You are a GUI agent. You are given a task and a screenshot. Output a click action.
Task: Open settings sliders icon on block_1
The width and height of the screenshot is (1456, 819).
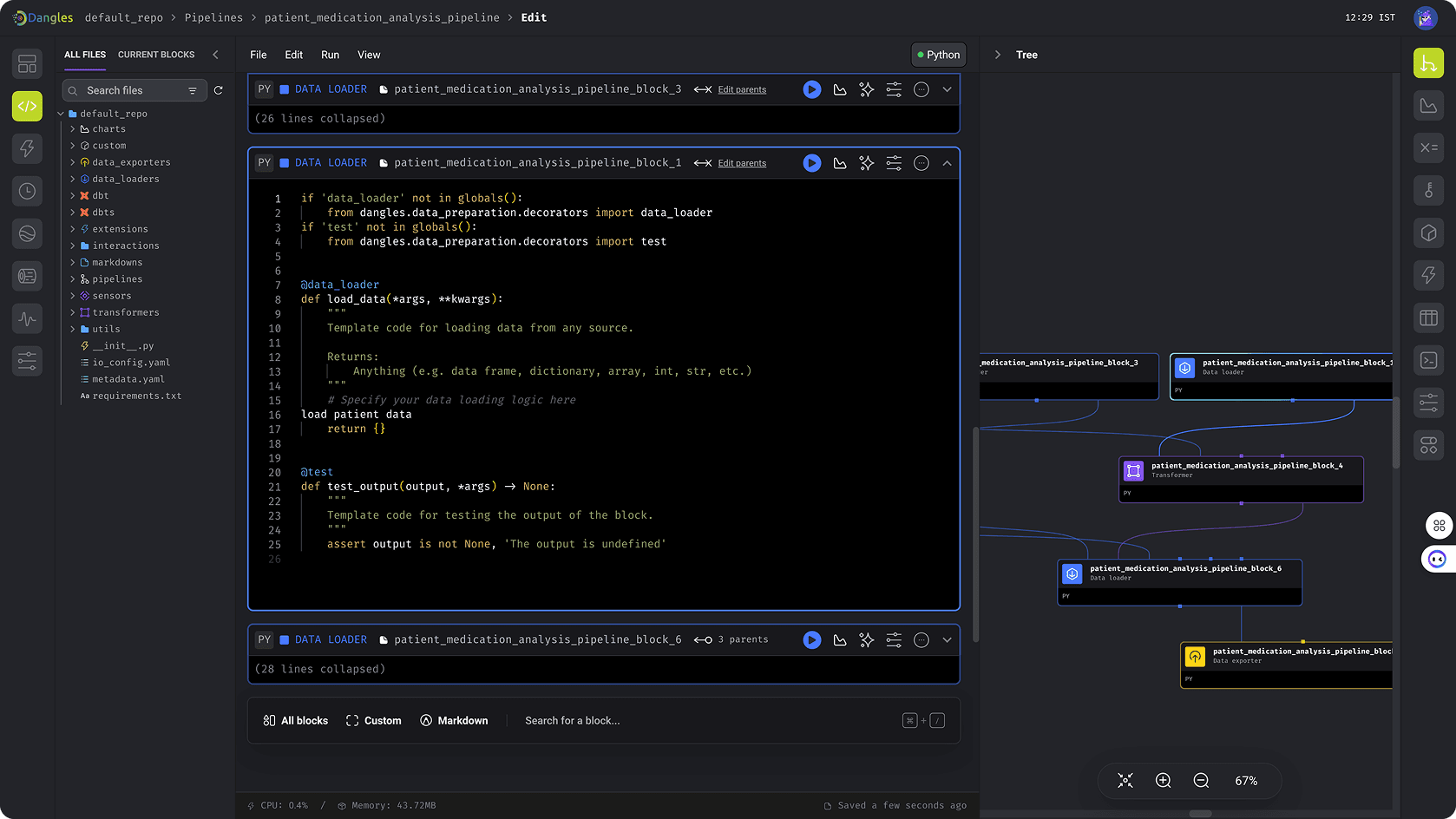coord(893,163)
